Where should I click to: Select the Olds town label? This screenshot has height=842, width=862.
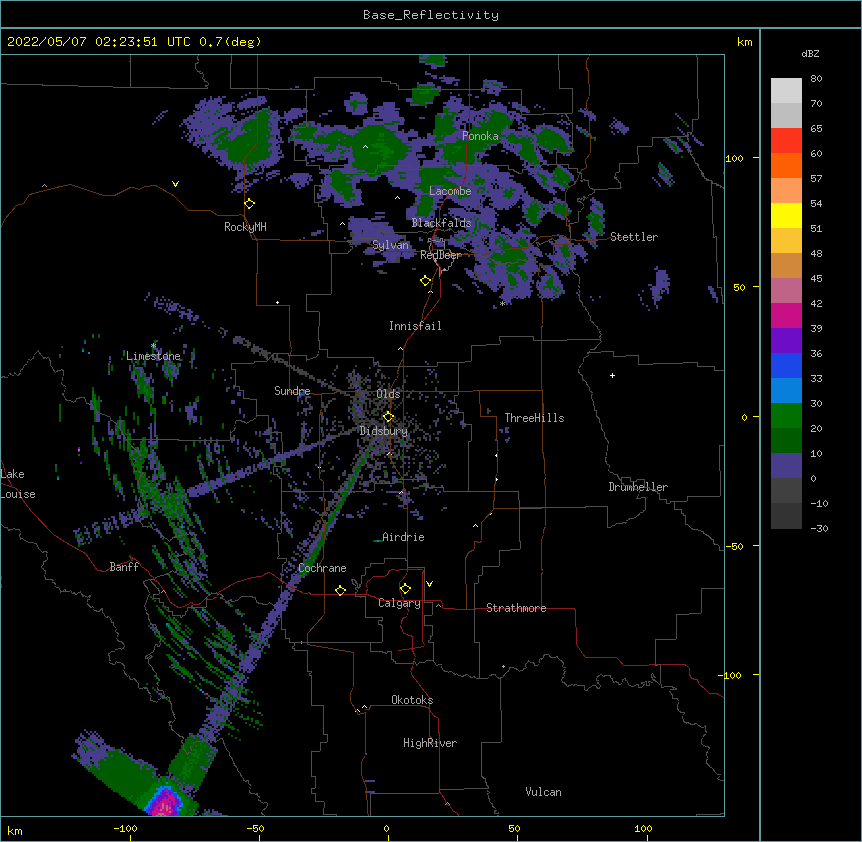(x=388, y=394)
